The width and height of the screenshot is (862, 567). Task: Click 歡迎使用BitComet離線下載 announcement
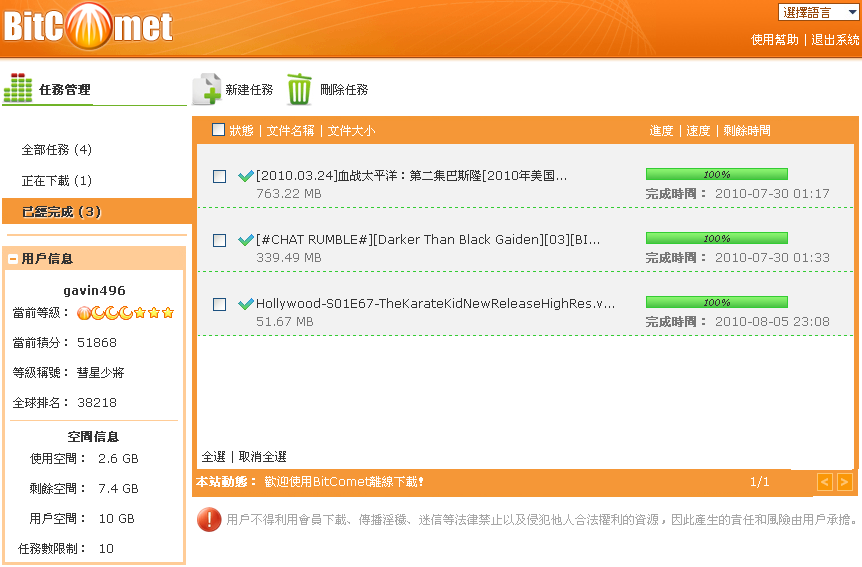point(344,482)
